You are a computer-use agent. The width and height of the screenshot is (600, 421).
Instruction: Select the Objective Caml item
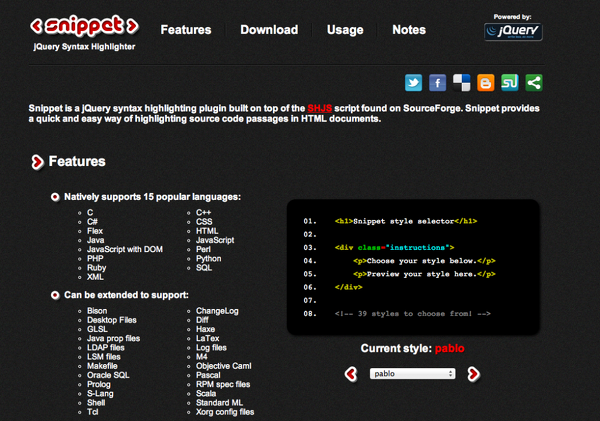coord(224,366)
